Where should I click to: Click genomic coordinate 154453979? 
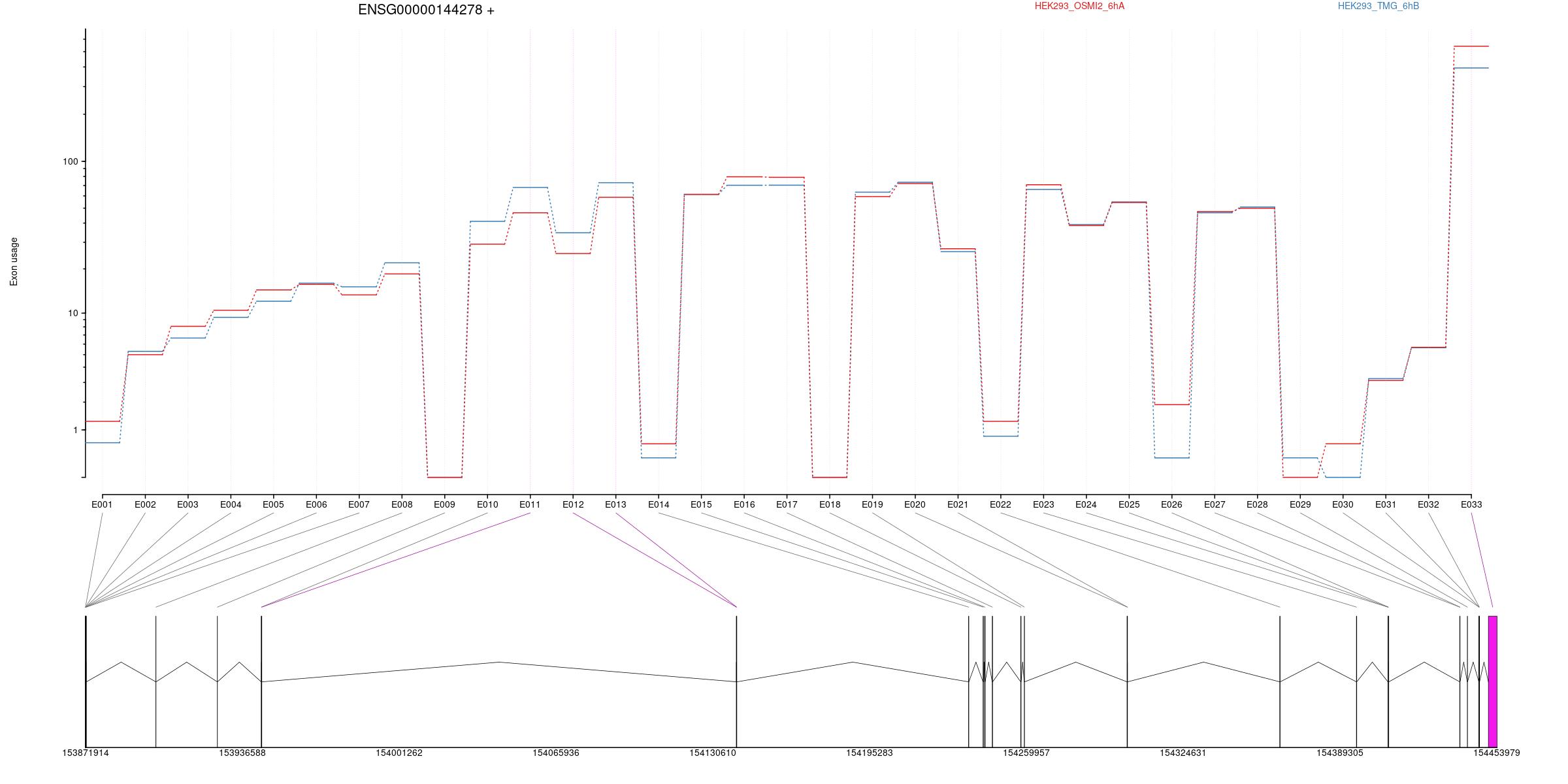1497,753
